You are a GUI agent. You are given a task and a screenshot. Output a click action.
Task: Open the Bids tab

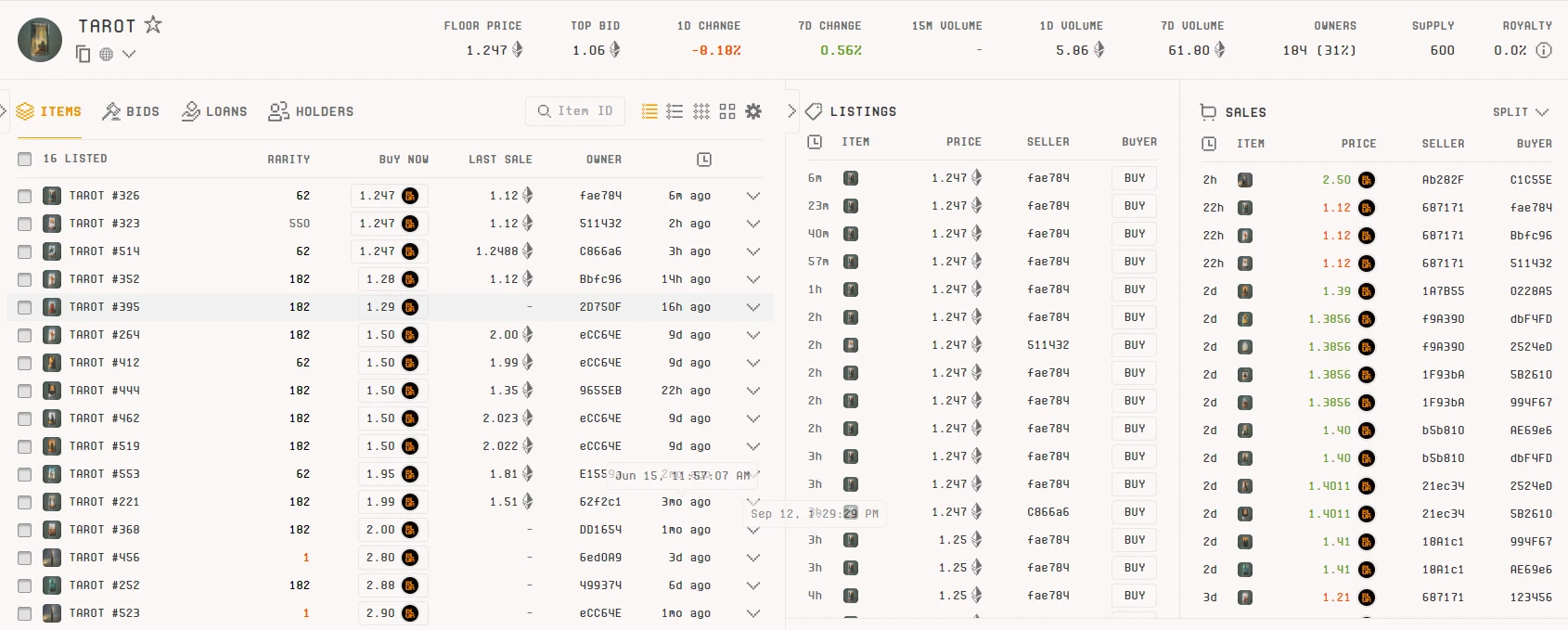tap(131, 111)
